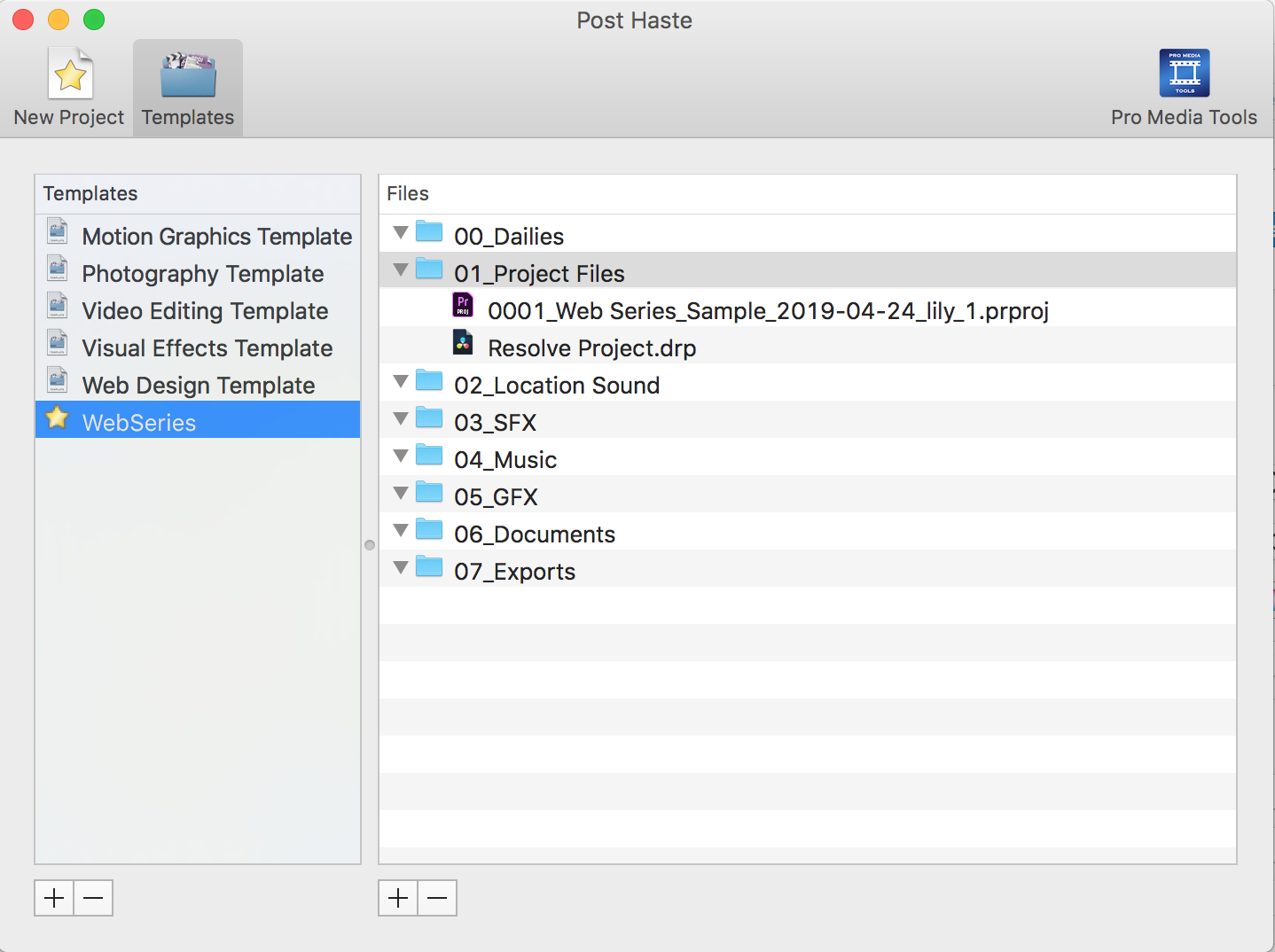Viewport: 1275px width, 952px height.
Task: Select the Resolve Project.drp file name
Action: coord(592,348)
